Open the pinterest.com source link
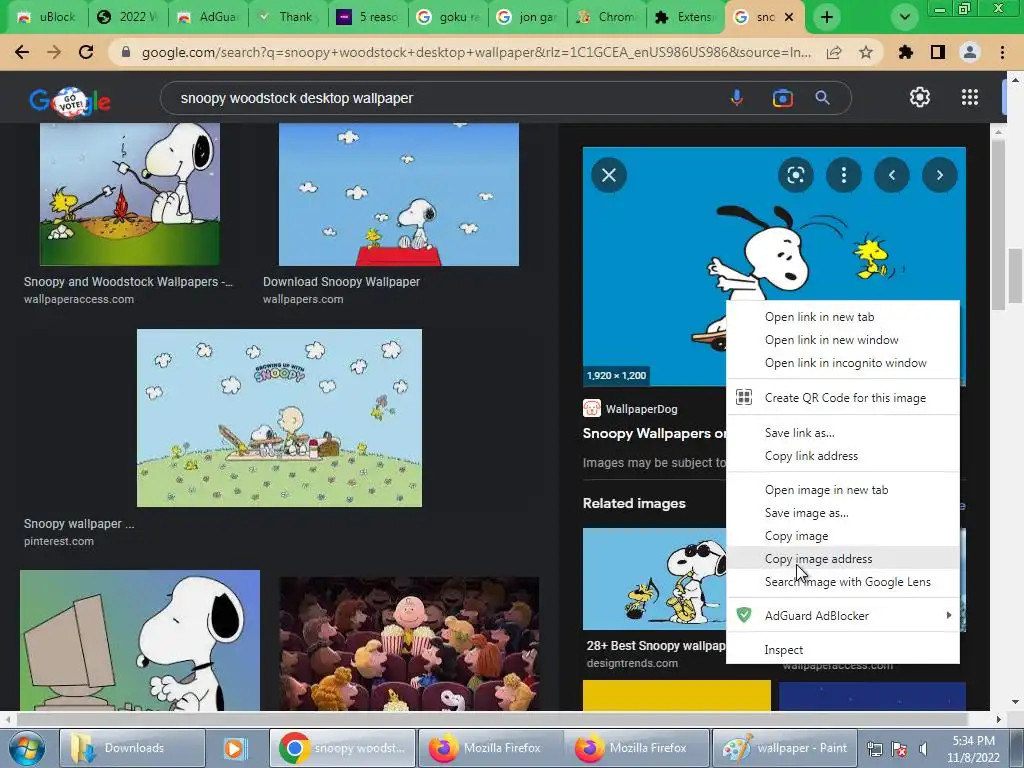Image resolution: width=1024 pixels, height=768 pixels. [59, 541]
